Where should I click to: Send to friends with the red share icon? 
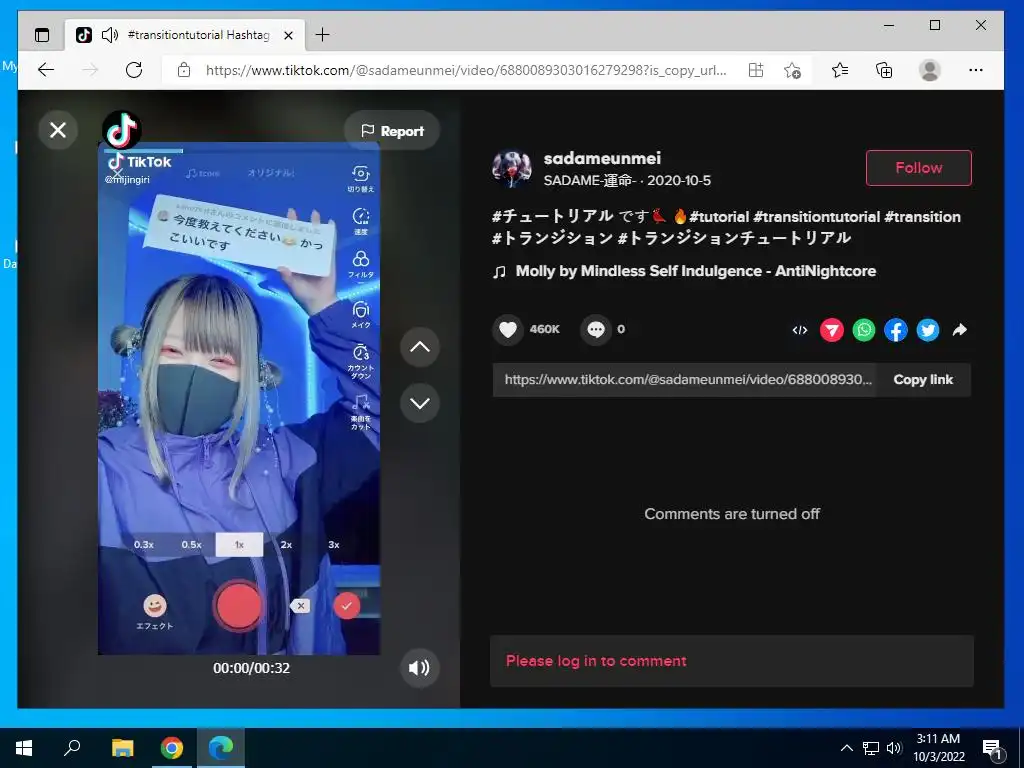pyautogui.click(x=831, y=330)
